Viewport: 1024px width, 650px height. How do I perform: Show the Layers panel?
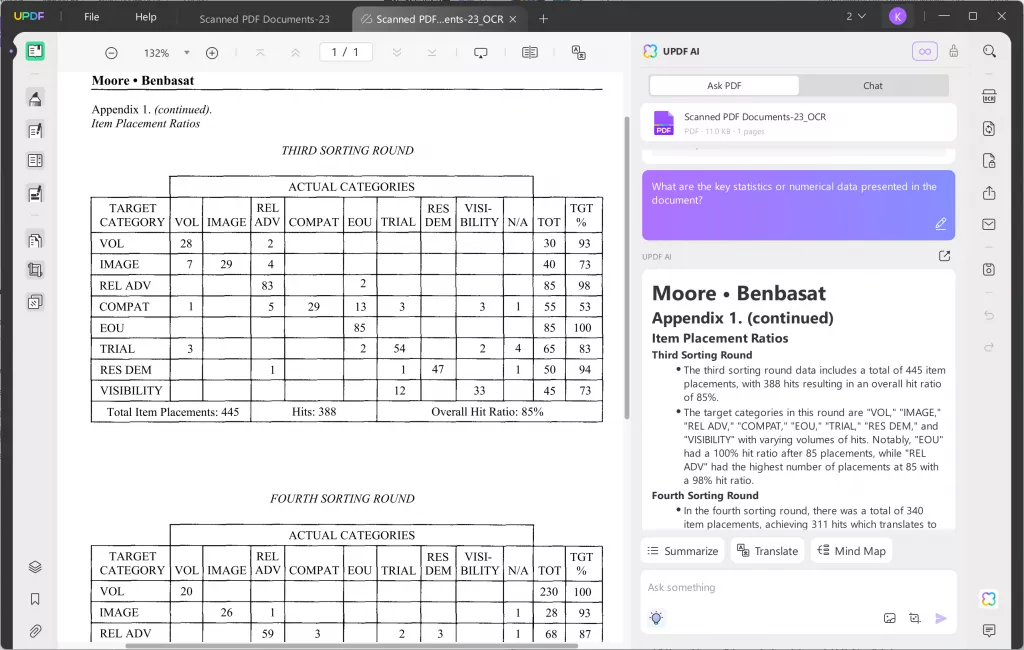coord(35,566)
